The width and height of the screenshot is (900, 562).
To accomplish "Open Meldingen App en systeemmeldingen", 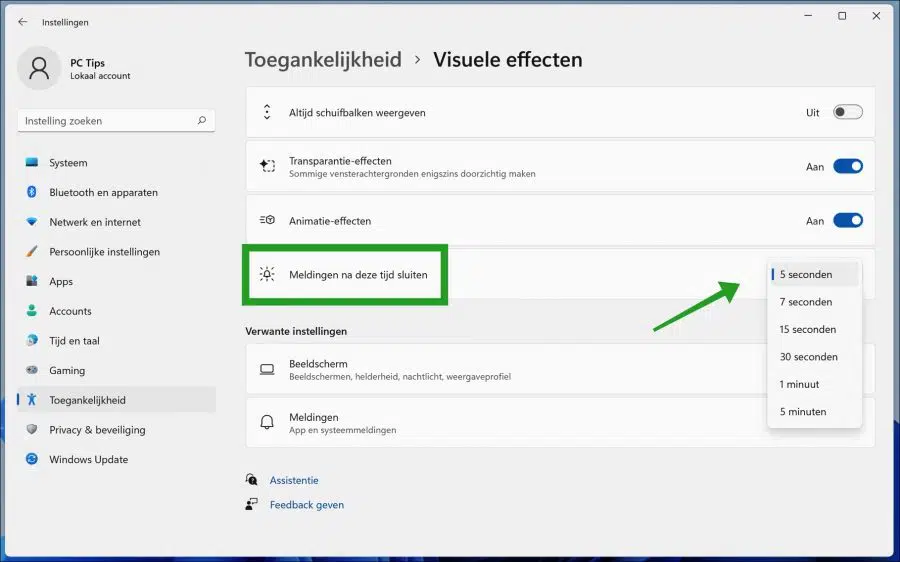I will (x=560, y=423).
